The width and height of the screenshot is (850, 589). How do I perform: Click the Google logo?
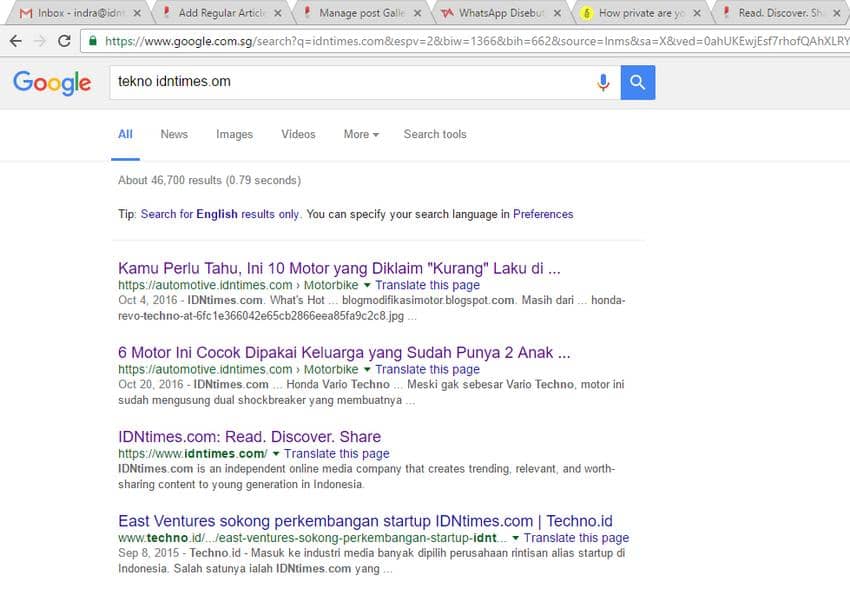coord(52,83)
